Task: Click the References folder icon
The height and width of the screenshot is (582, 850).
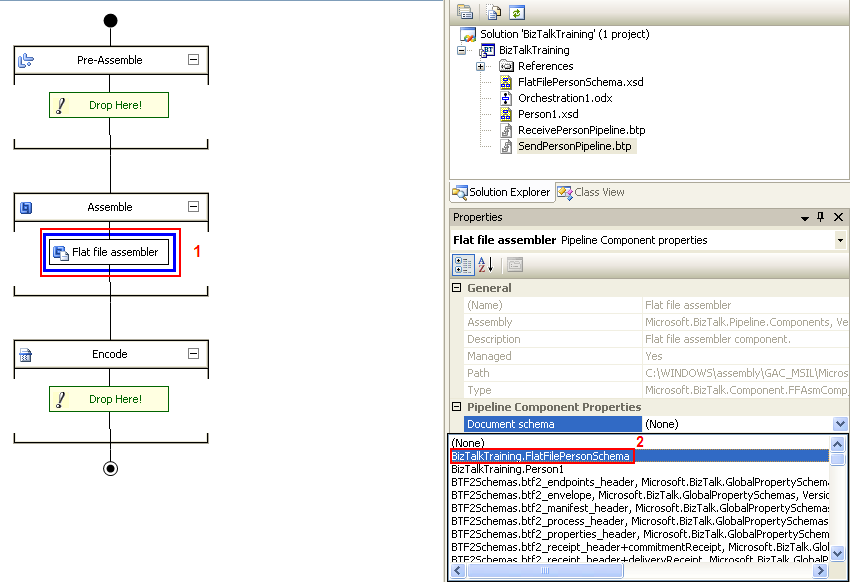Action: pyautogui.click(x=506, y=66)
